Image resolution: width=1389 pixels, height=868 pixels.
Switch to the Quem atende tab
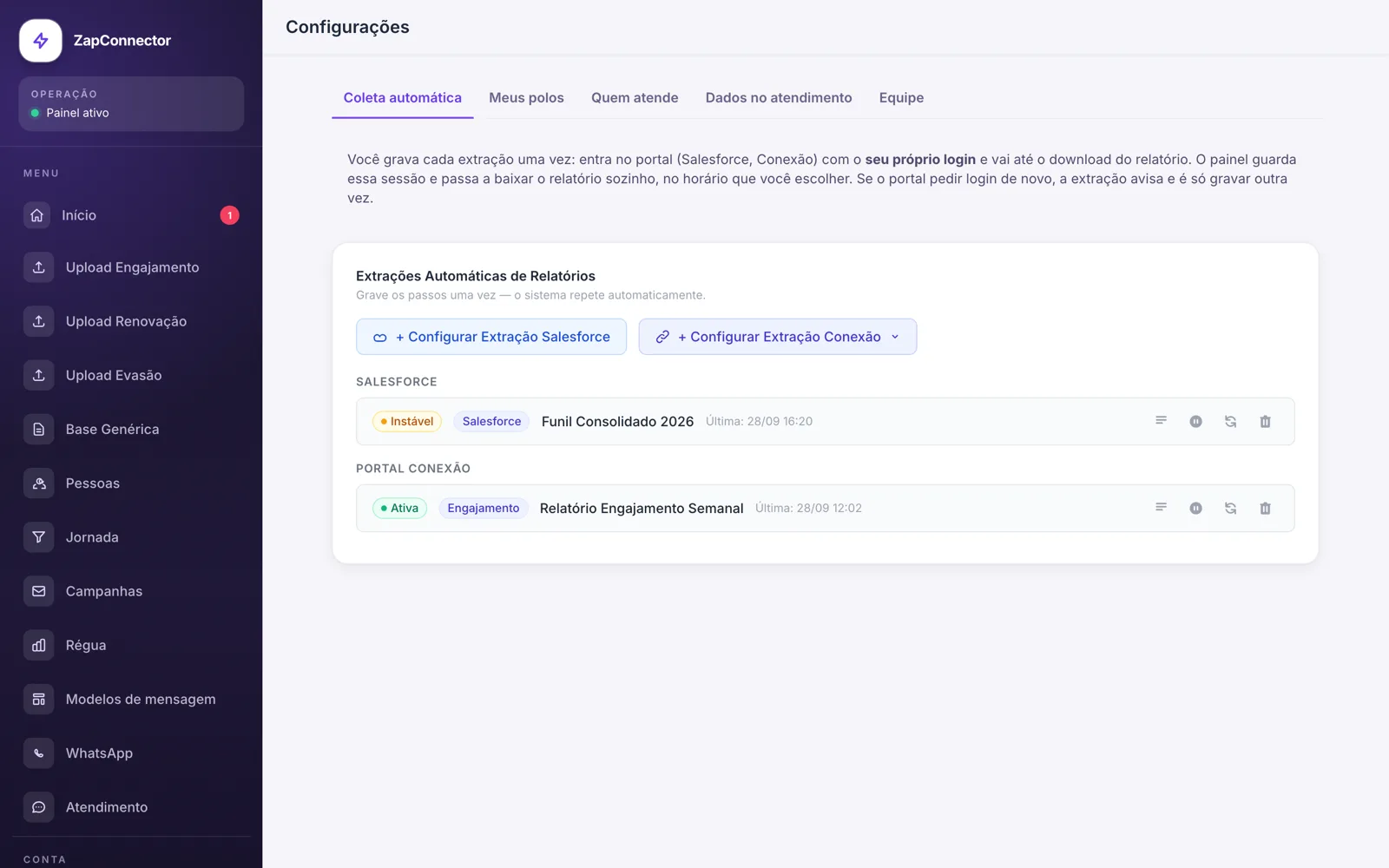point(635,98)
